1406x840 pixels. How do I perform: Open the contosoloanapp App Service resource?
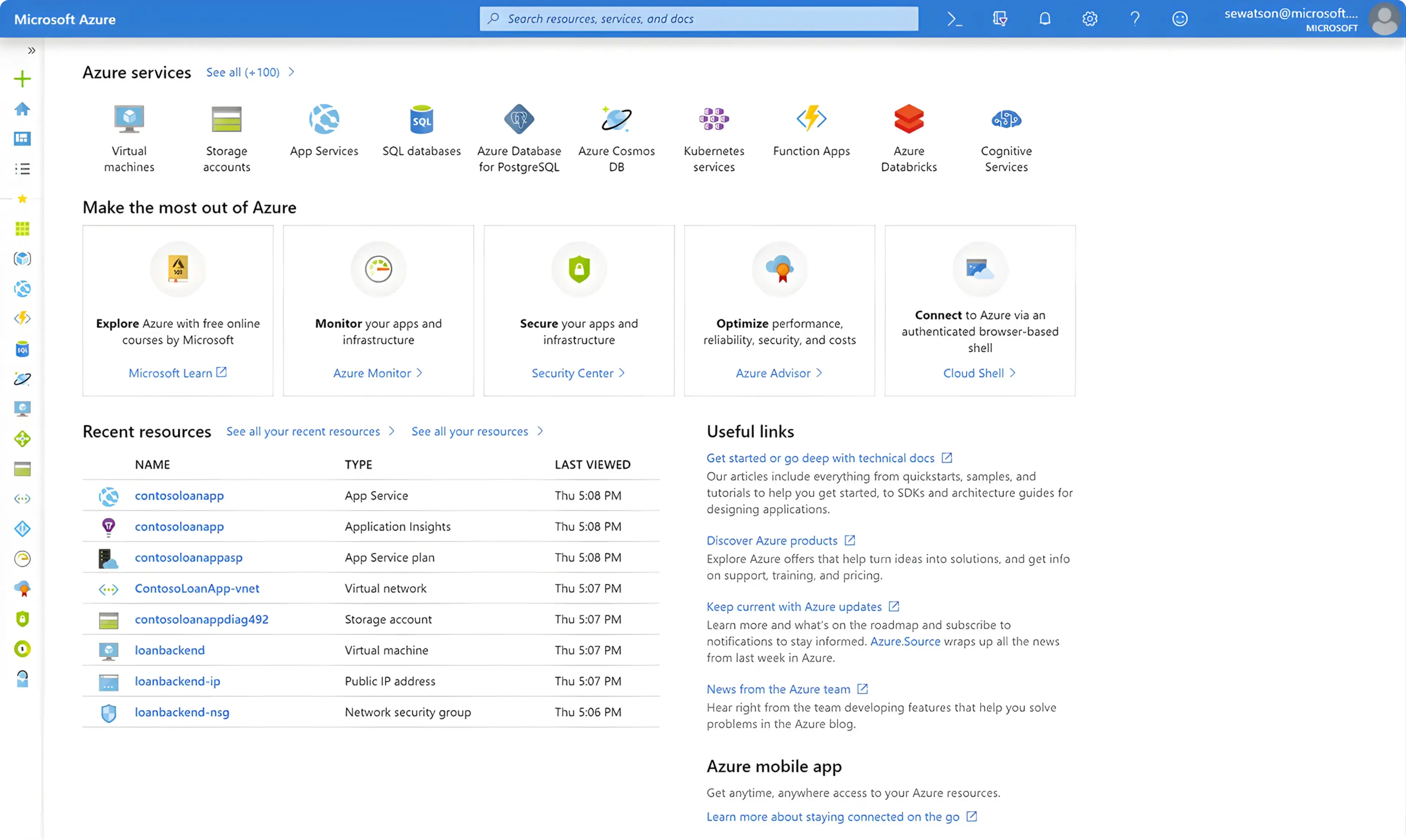tap(179, 495)
